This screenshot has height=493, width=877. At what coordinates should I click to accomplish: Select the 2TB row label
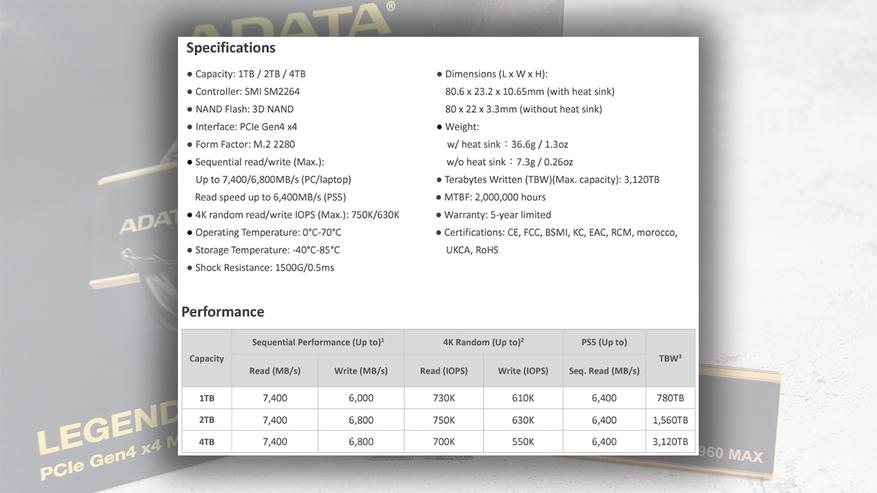(x=206, y=420)
